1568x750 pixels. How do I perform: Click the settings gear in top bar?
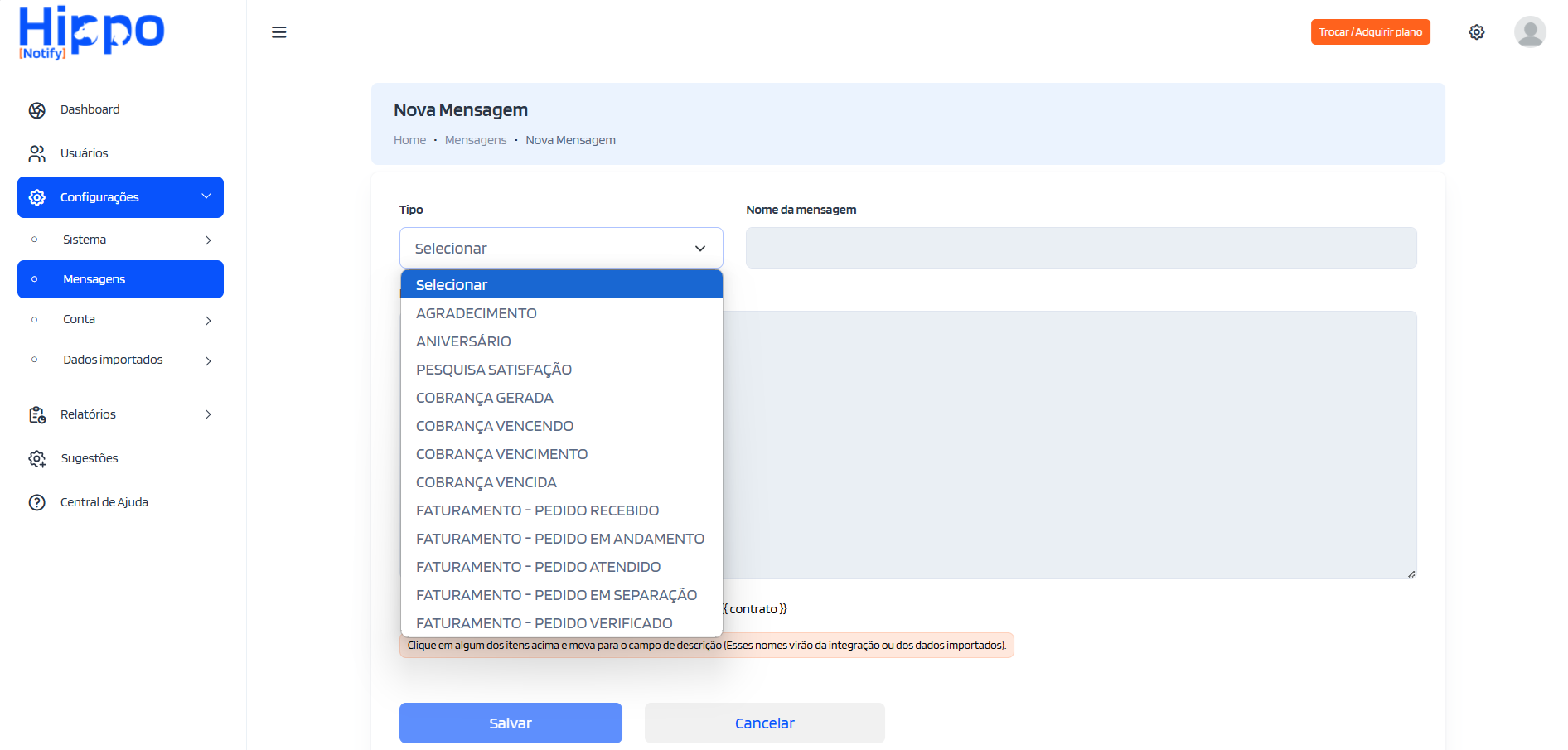click(x=1476, y=31)
